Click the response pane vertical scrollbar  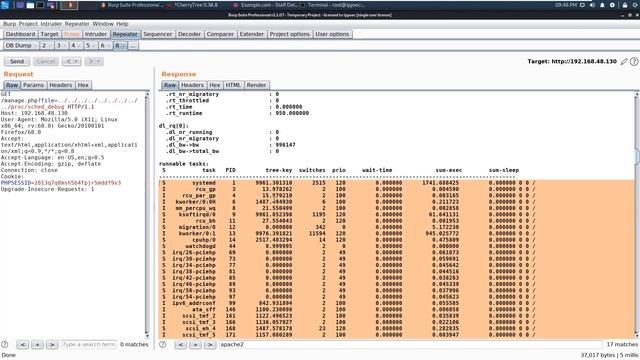(x=637, y=214)
